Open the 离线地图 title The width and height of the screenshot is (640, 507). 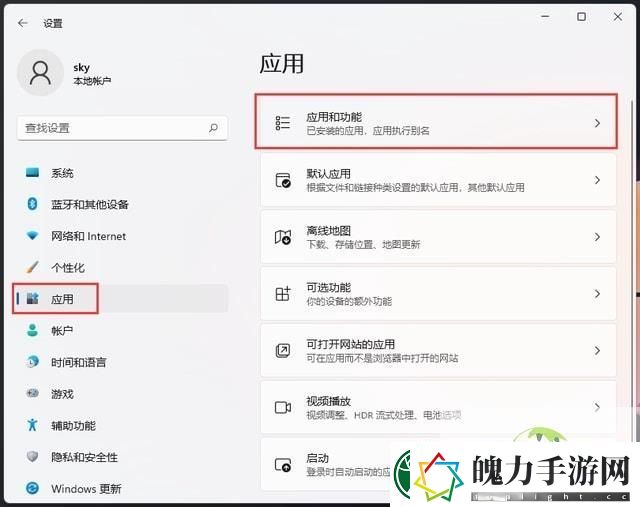tap(329, 231)
